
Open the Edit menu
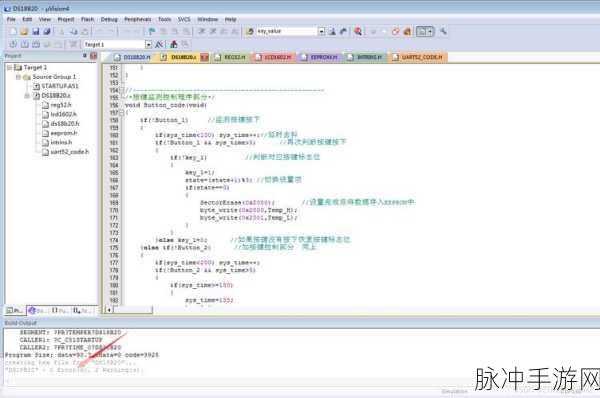[27, 19]
